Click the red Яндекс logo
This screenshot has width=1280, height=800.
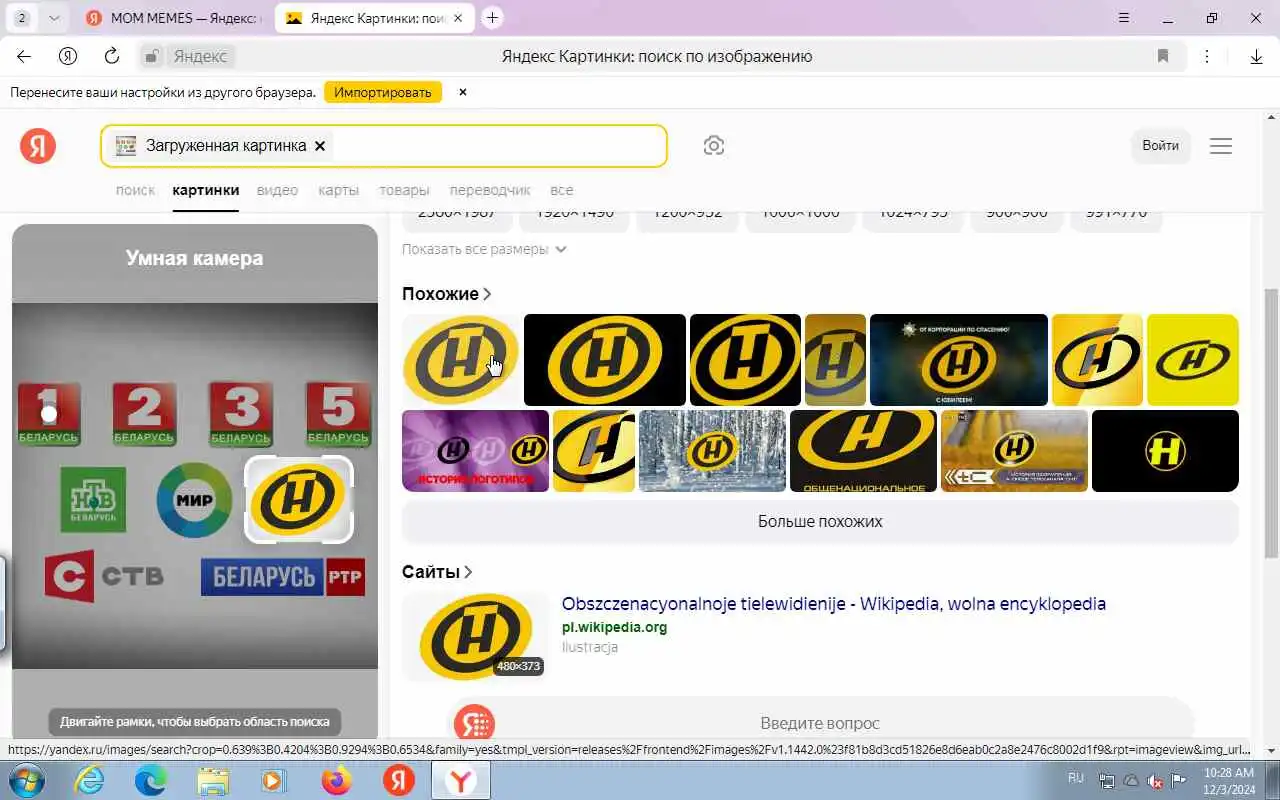click(38, 146)
